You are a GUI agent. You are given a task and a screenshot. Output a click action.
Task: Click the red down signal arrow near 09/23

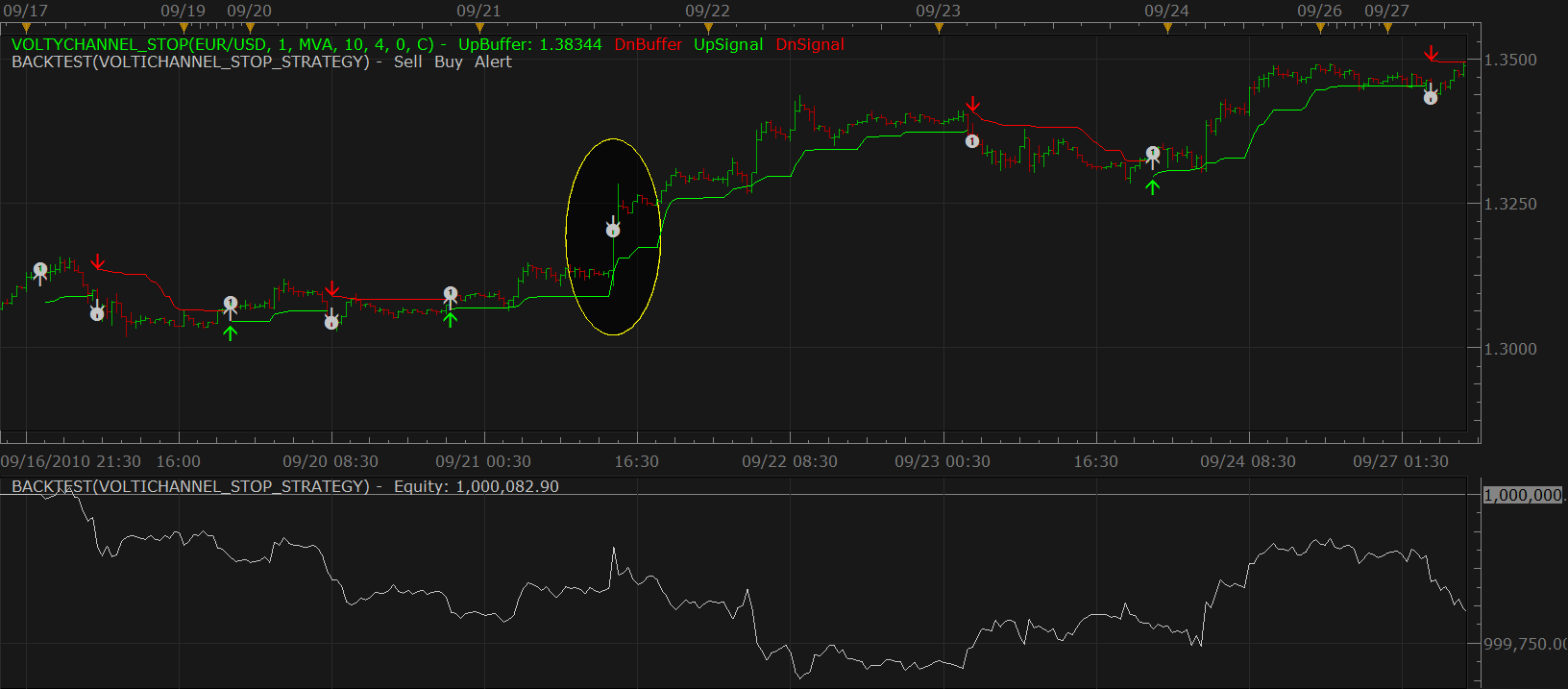coord(973,104)
